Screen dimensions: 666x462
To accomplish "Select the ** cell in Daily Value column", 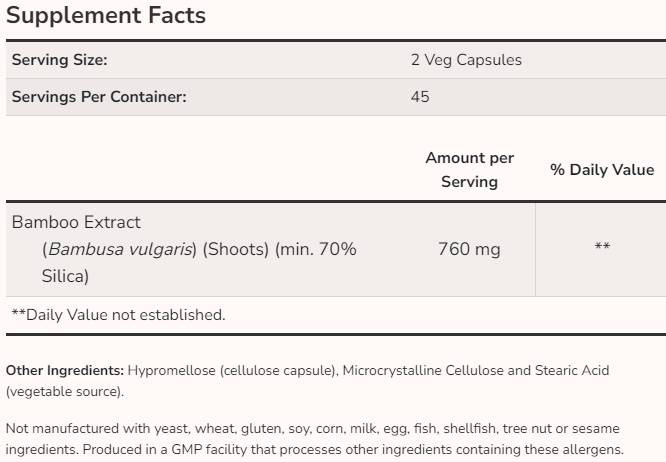I will (x=602, y=248).
